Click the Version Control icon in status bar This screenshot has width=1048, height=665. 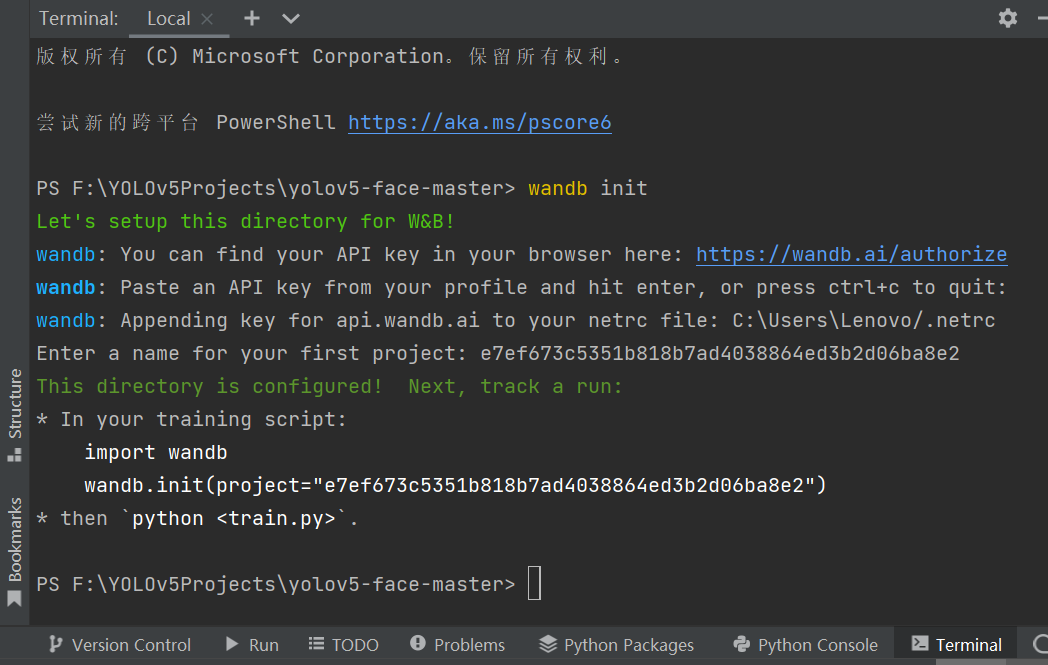click(118, 644)
